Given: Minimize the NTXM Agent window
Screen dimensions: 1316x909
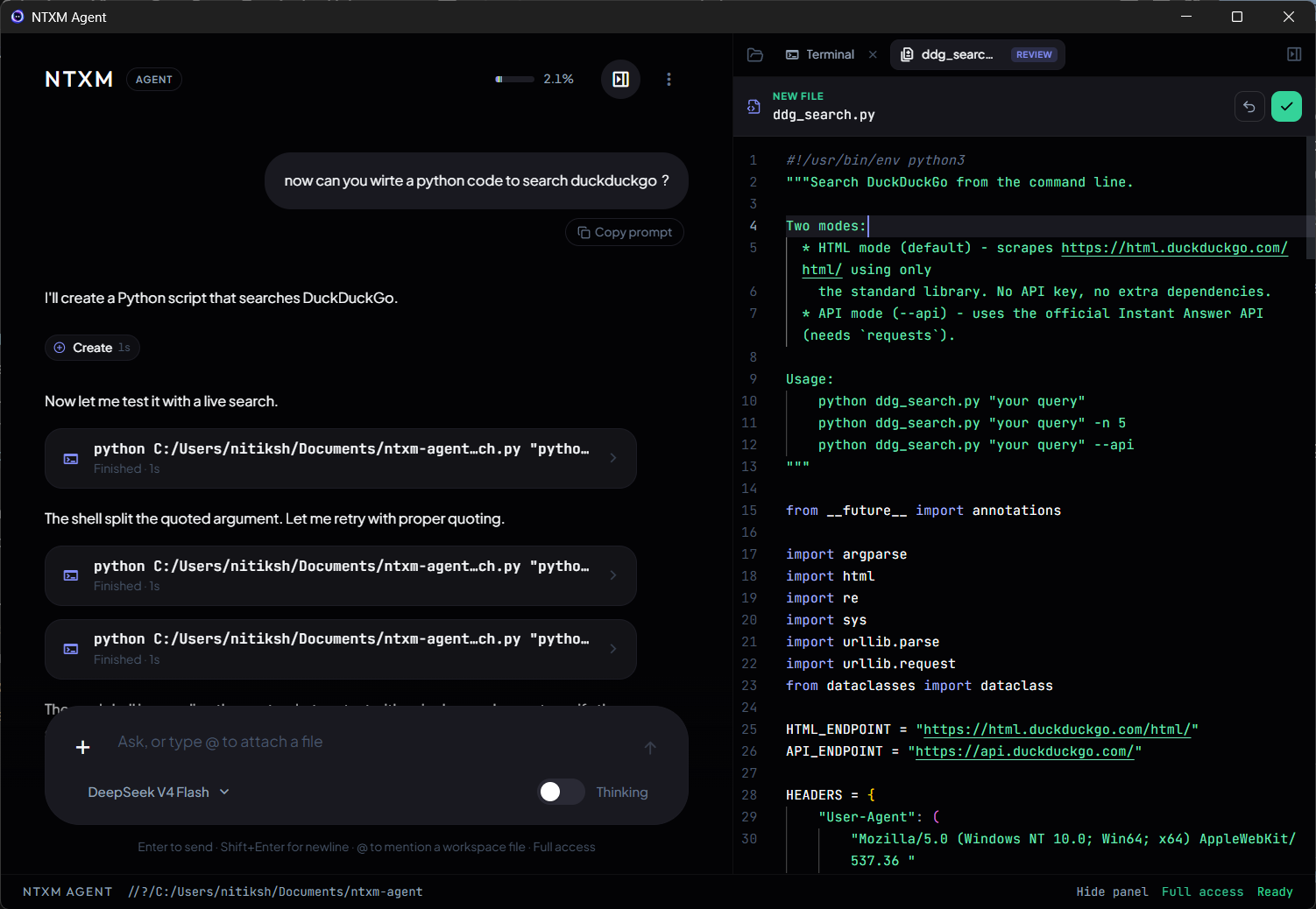Looking at the screenshot, I should click(x=1186, y=17).
